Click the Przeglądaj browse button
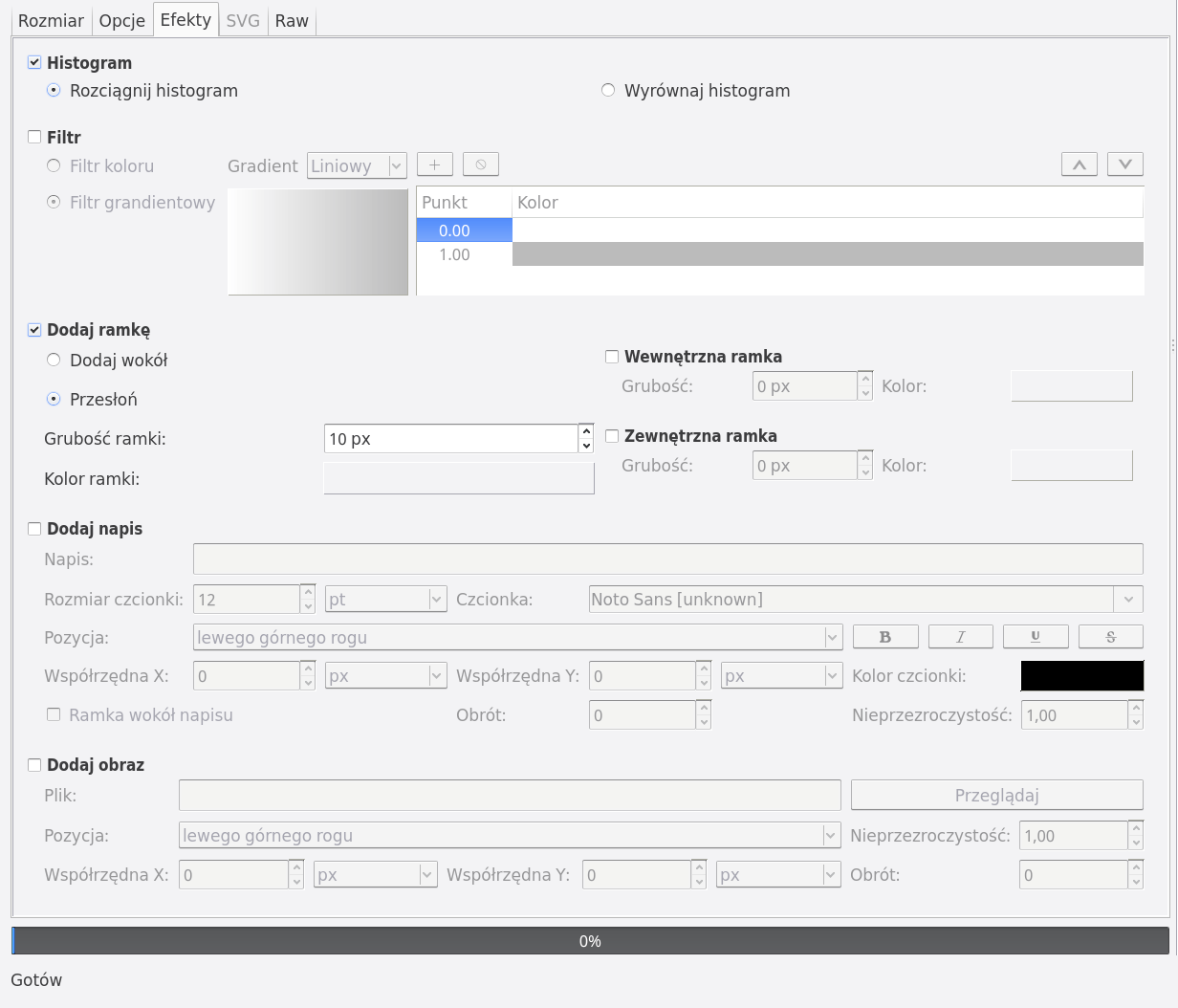Image resolution: width=1178 pixels, height=1008 pixels. (997, 796)
